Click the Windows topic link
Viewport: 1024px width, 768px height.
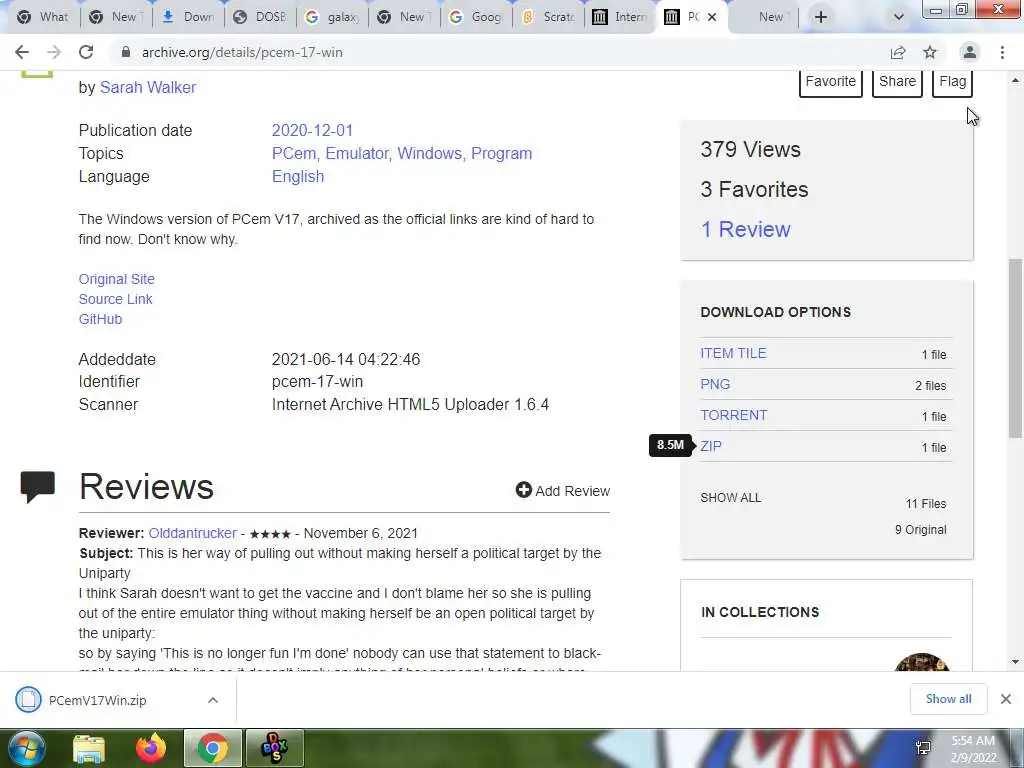(x=430, y=153)
